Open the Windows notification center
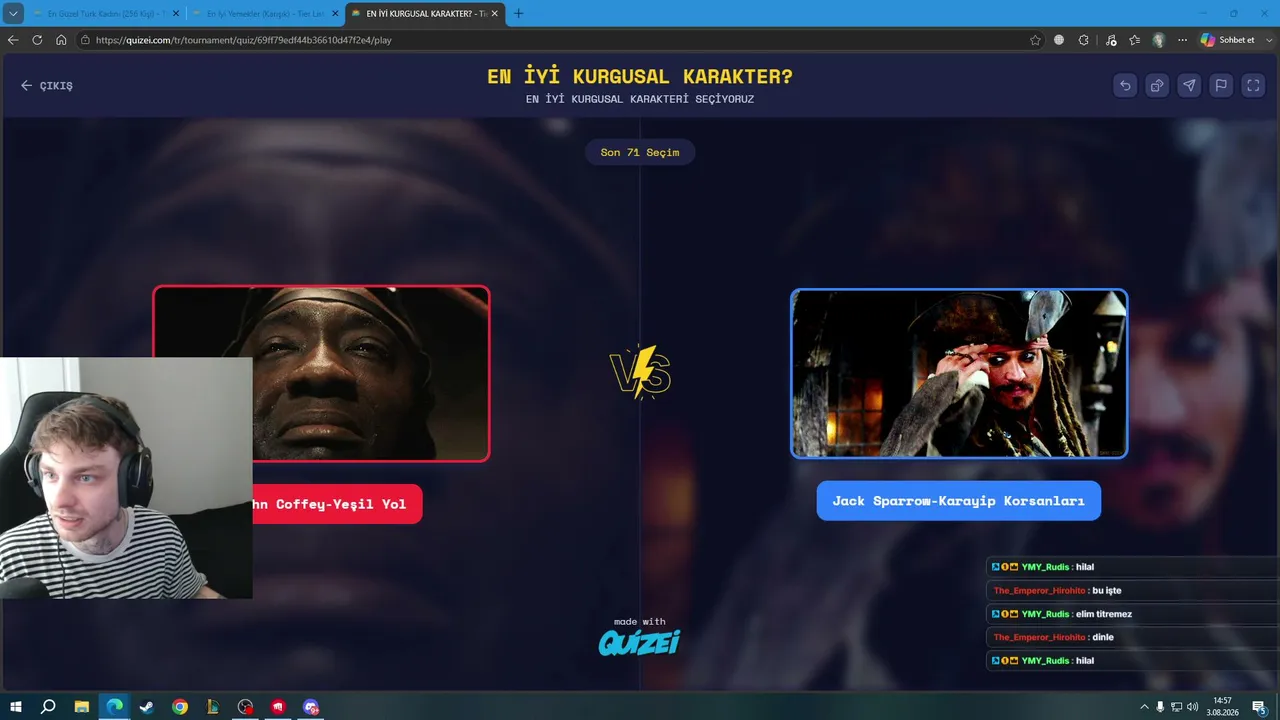 [1259, 707]
